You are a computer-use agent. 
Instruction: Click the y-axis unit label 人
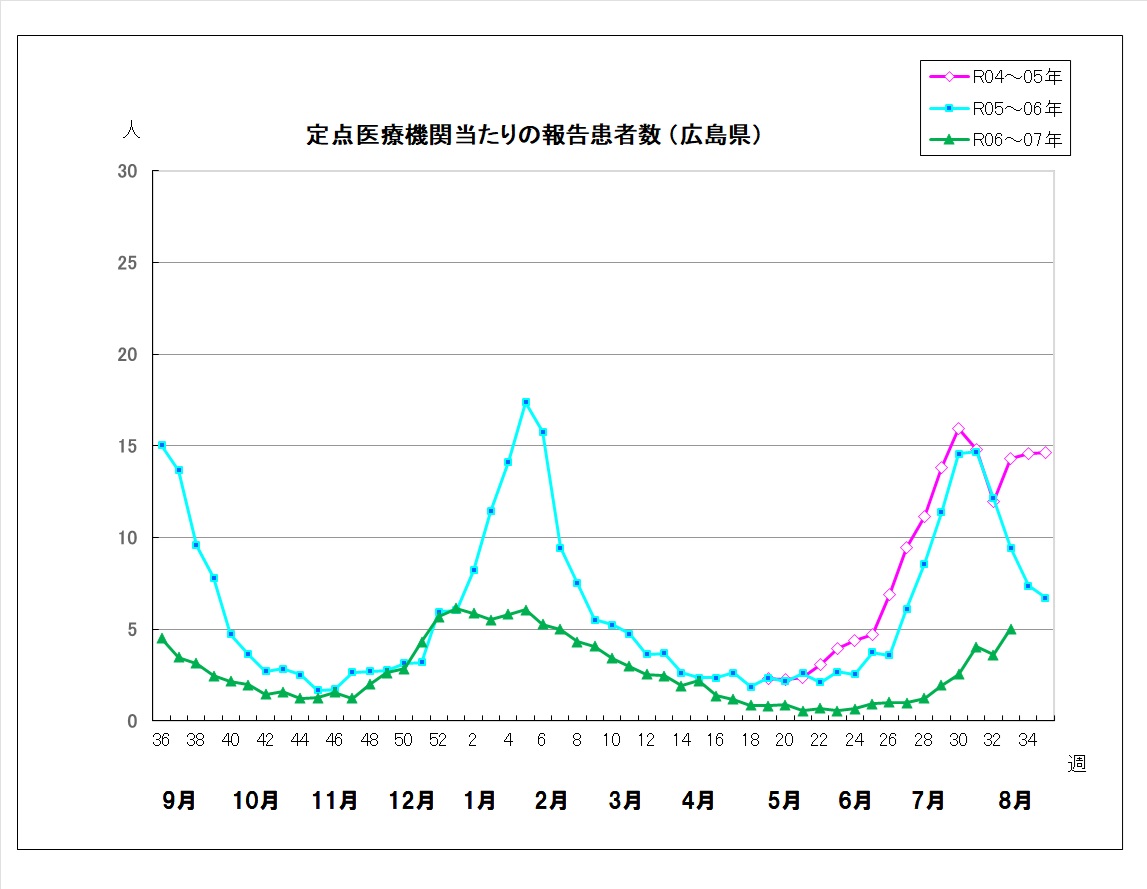(131, 130)
